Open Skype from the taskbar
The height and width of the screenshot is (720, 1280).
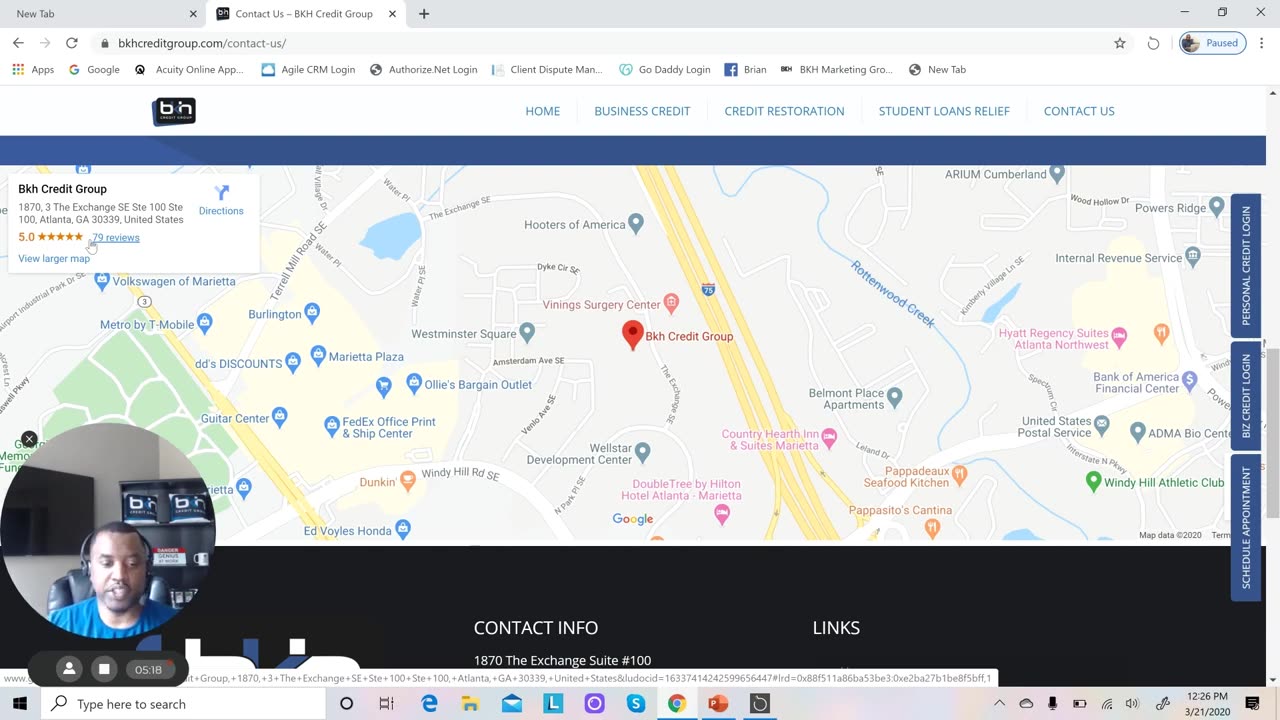[636, 704]
